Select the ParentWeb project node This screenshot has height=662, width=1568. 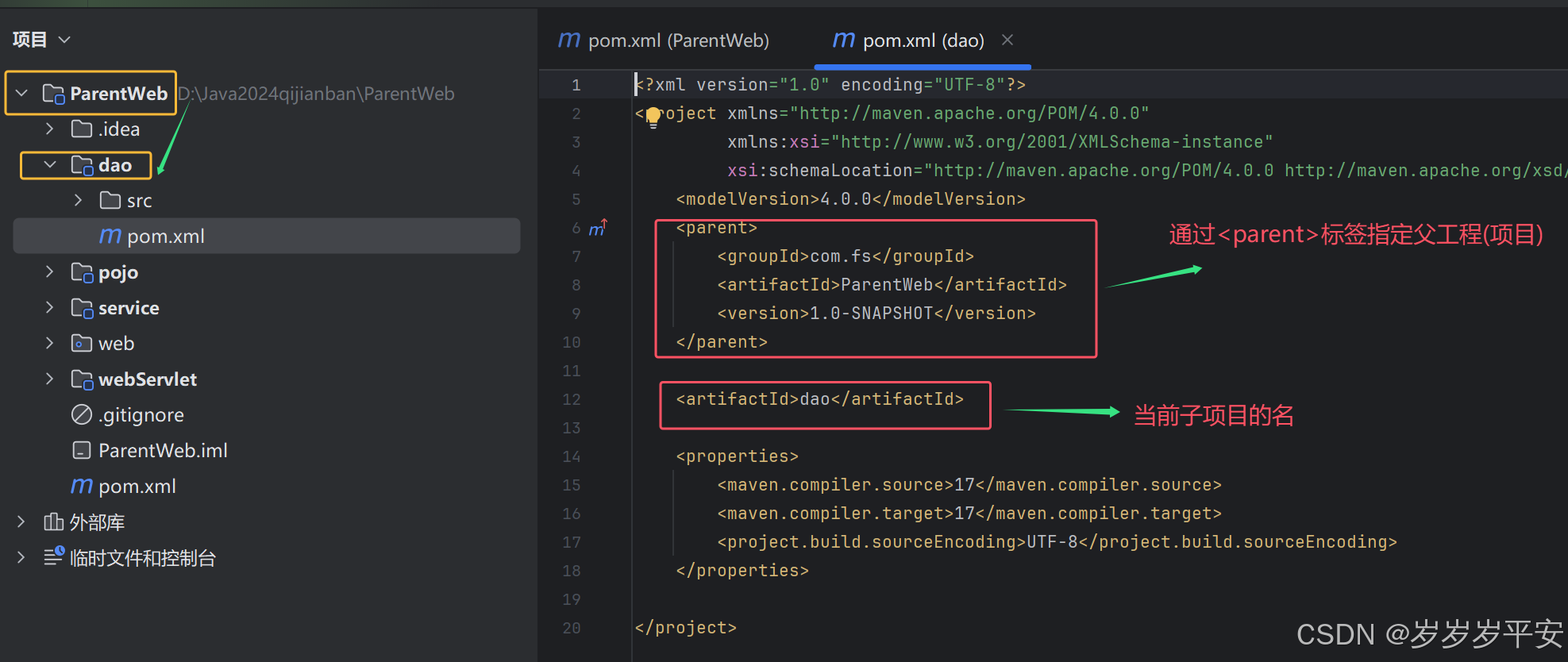[x=118, y=94]
